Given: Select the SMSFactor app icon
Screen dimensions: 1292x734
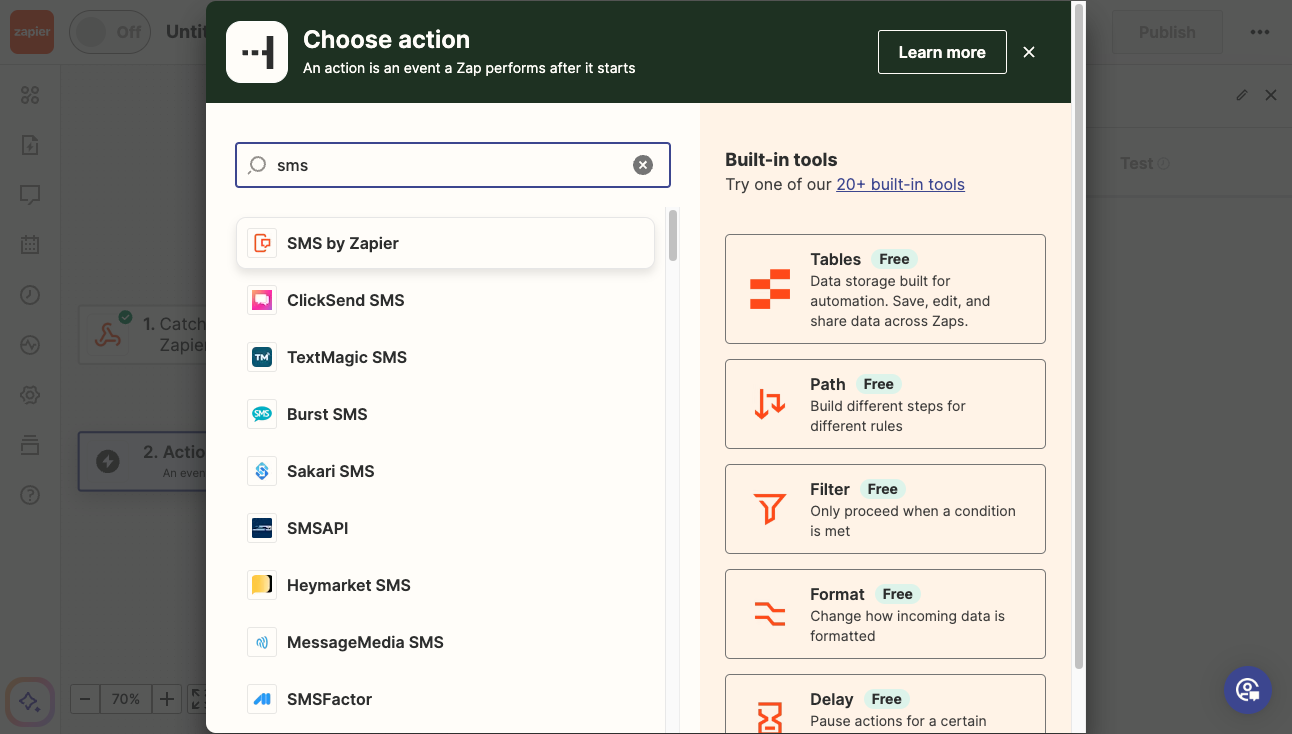Looking at the screenshot, I should tap(262, 699).
